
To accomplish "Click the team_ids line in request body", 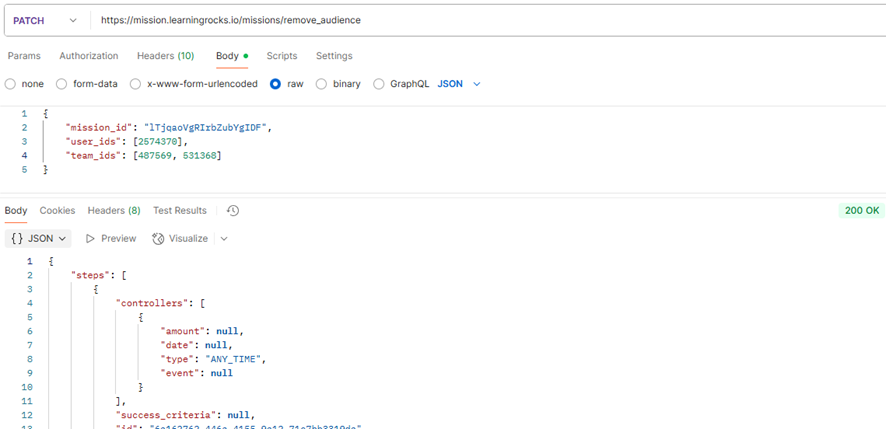I will point(143,155).
